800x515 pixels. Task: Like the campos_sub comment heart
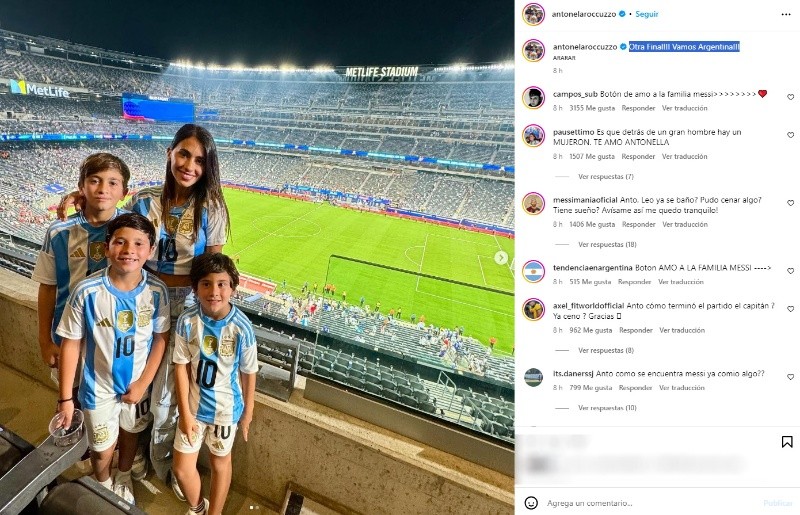pos(790,97)
